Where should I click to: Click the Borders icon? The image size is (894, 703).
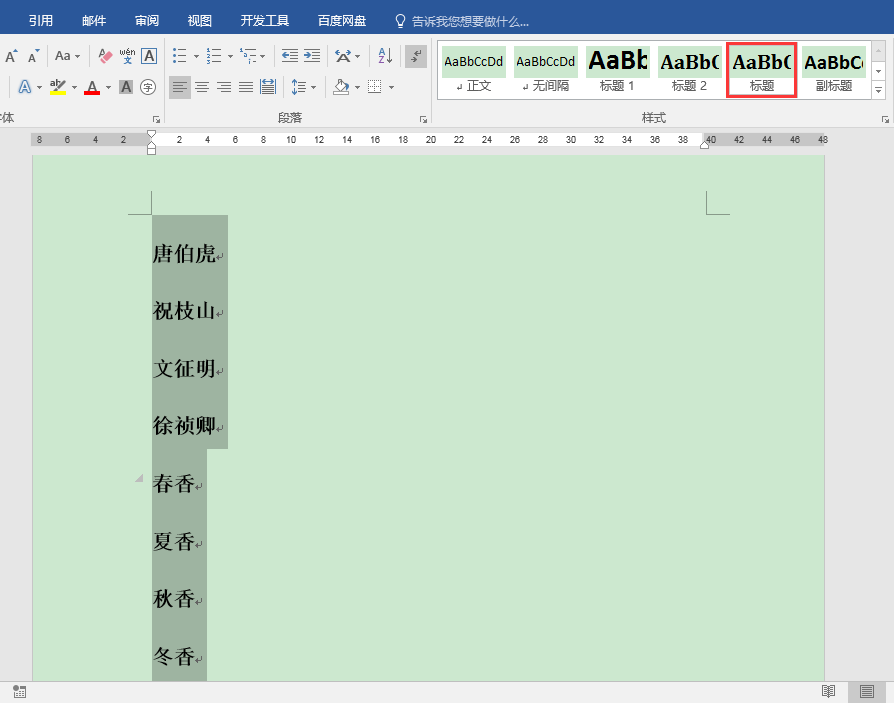point(375,87)
